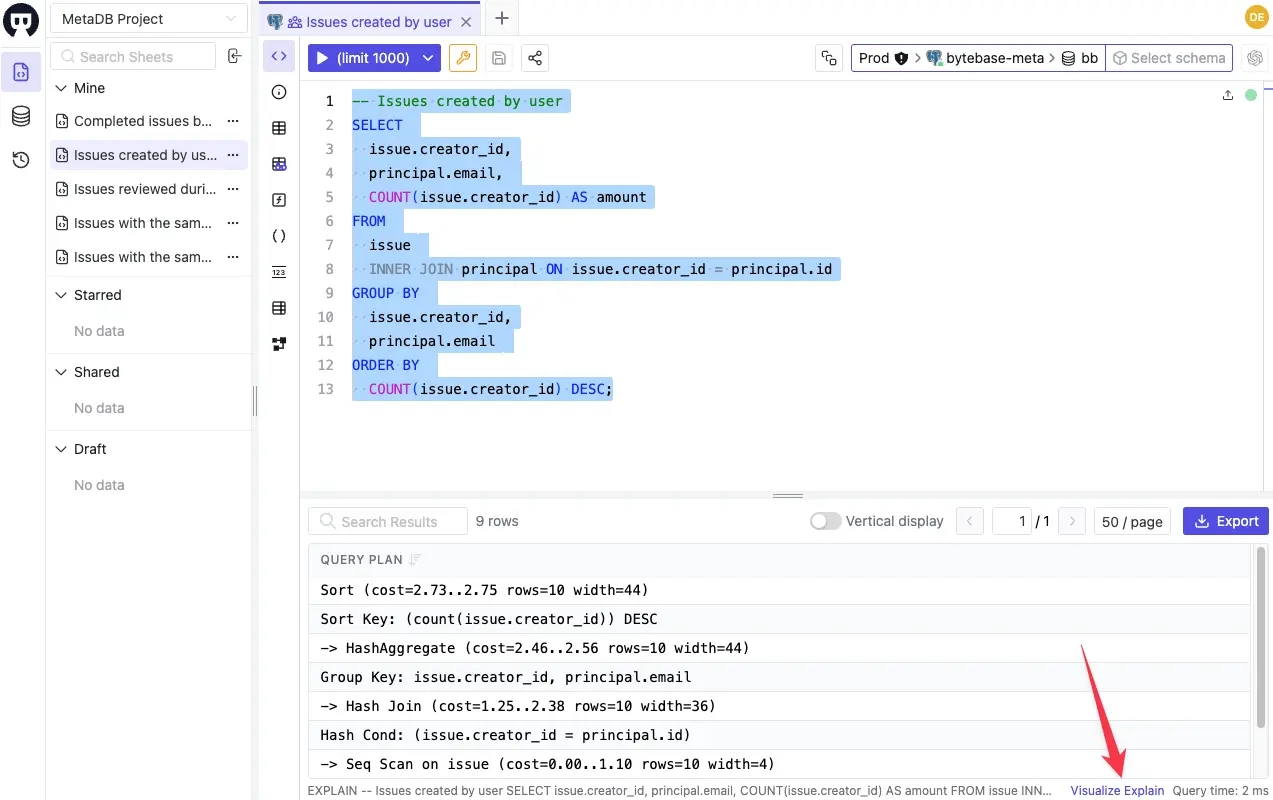Click the save sheet icon
The width and height of the screenshot is (1273, 800).
pos(499,58)
